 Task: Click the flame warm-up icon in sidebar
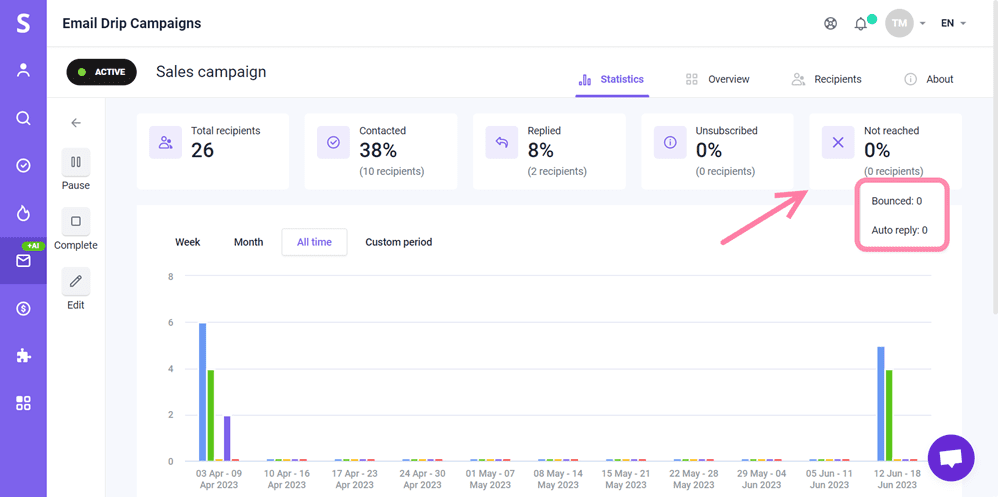pos(23,213)
